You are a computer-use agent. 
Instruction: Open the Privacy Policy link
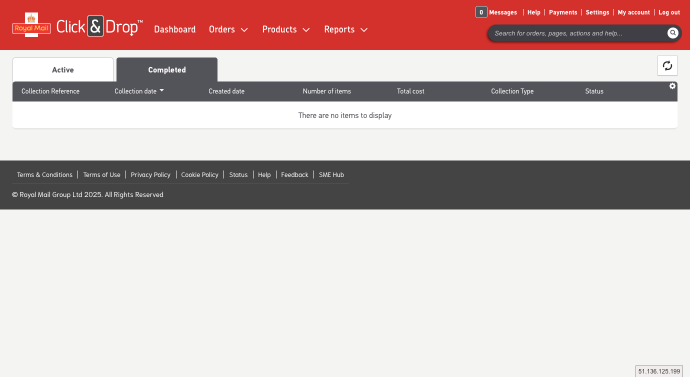pos(150,175)
